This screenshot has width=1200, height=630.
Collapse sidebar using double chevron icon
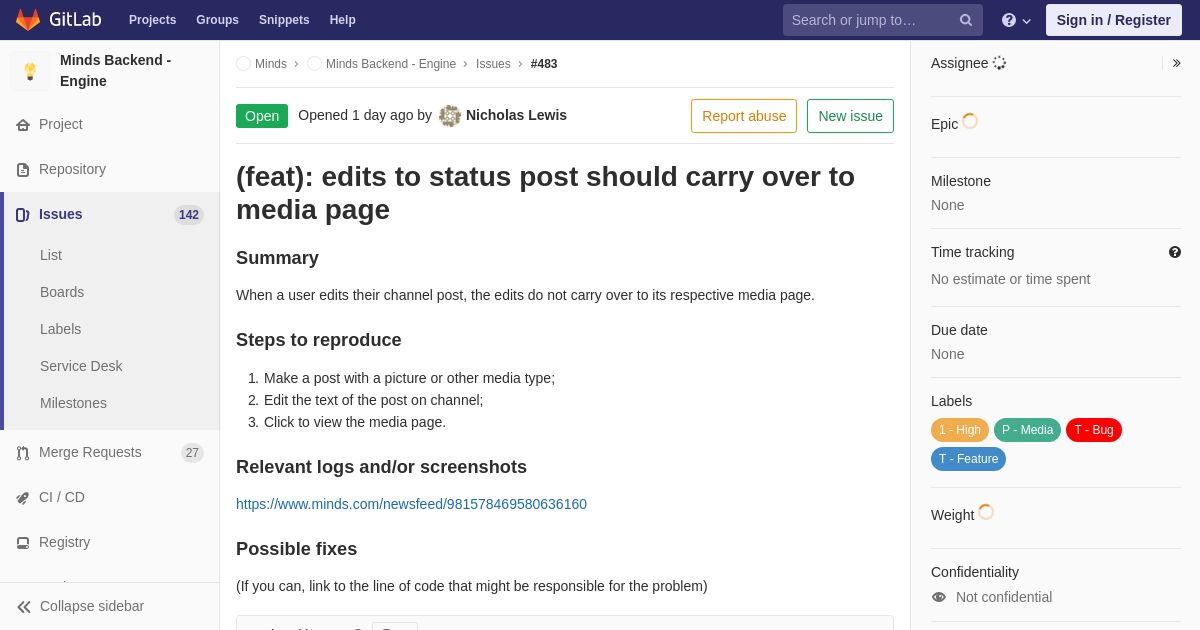point(24,607)
